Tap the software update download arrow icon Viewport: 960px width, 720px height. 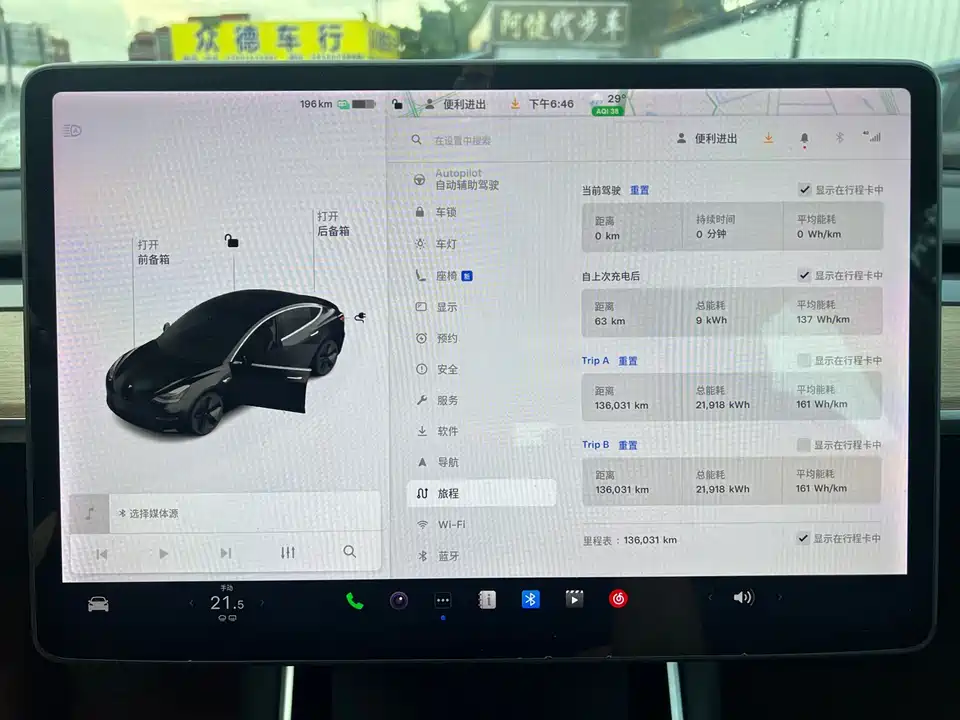pyautogui.click(x=768, y=138)
